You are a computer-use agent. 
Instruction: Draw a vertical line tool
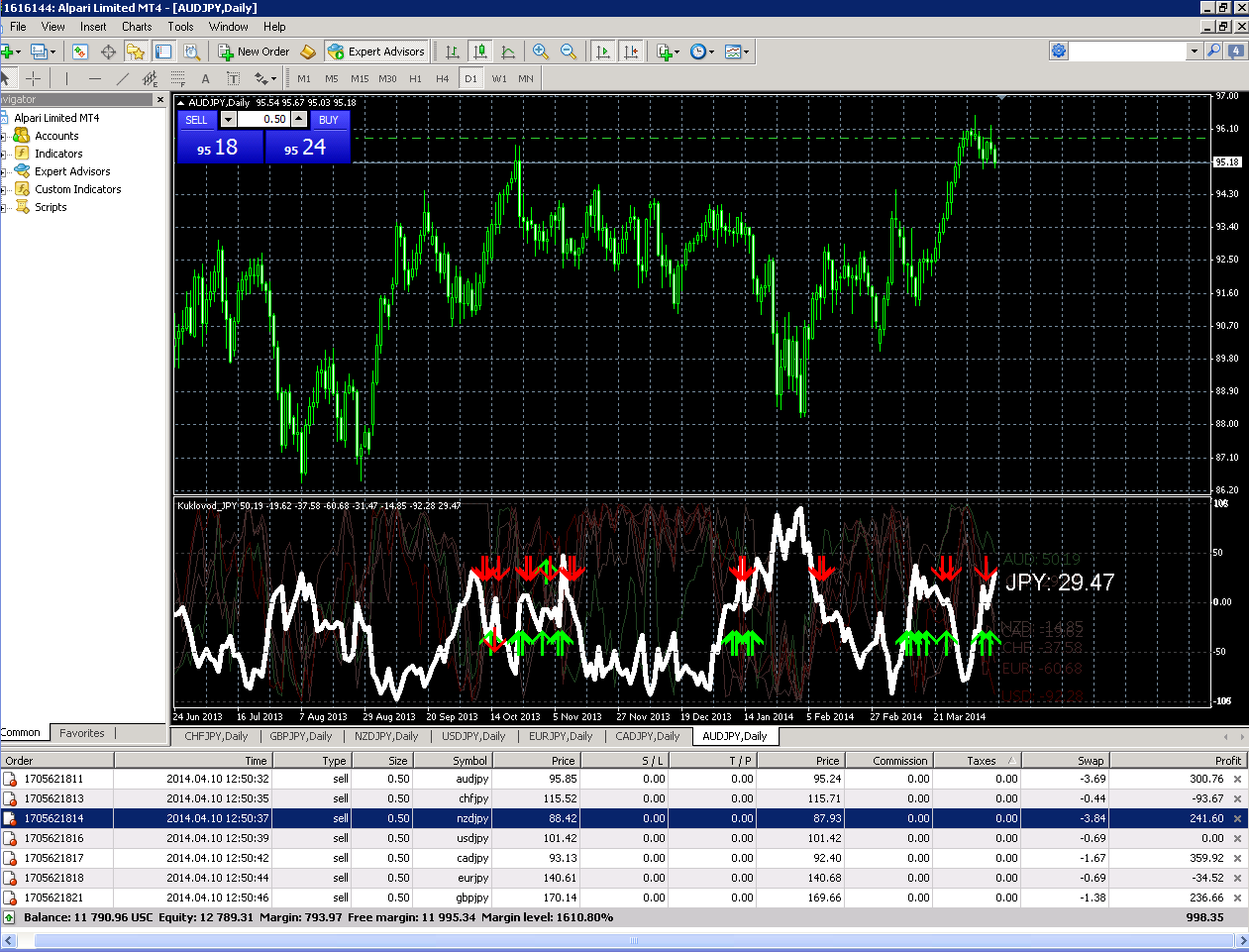pyautogui.click(x=66, y=78)
